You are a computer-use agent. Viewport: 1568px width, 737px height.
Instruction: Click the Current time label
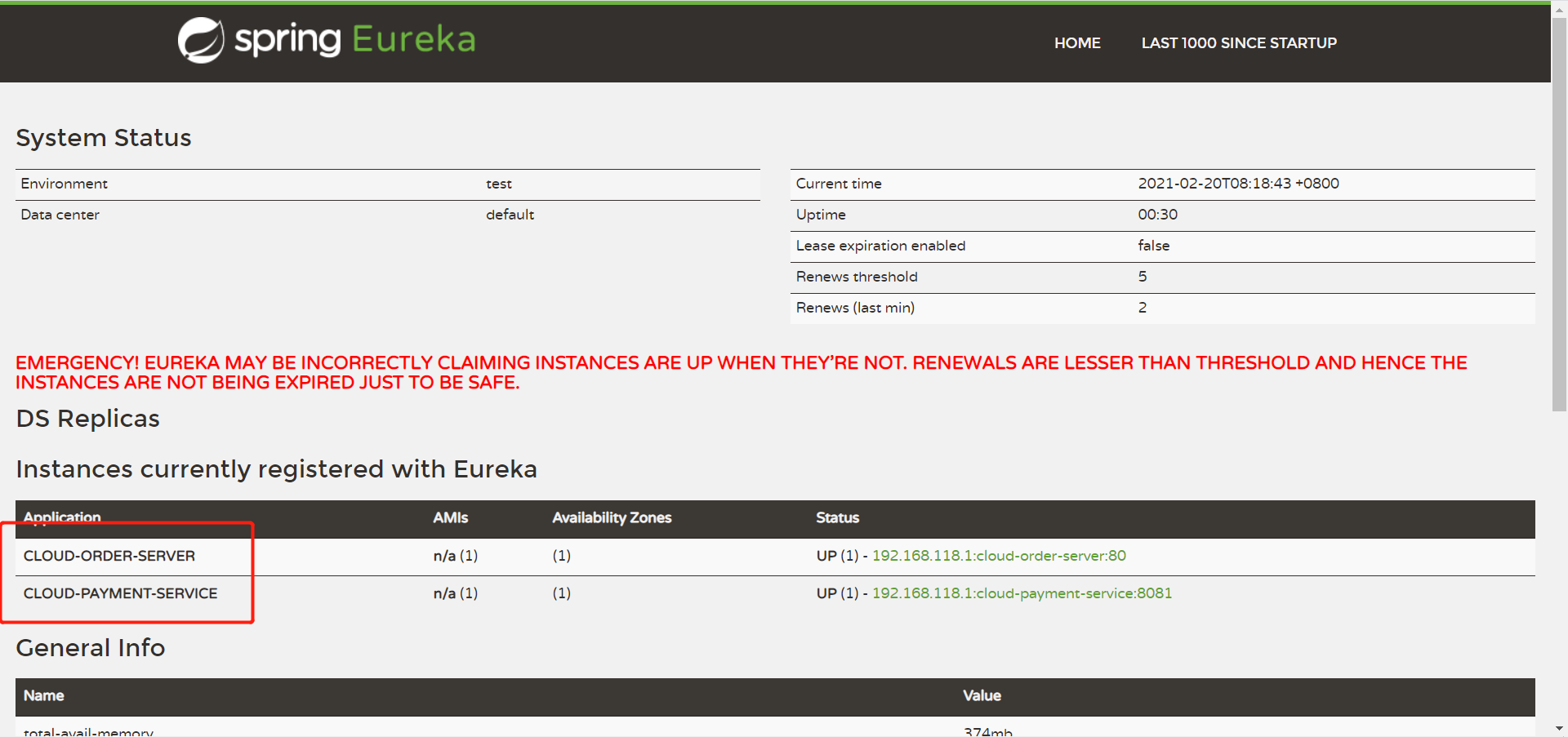click(839, 184)
